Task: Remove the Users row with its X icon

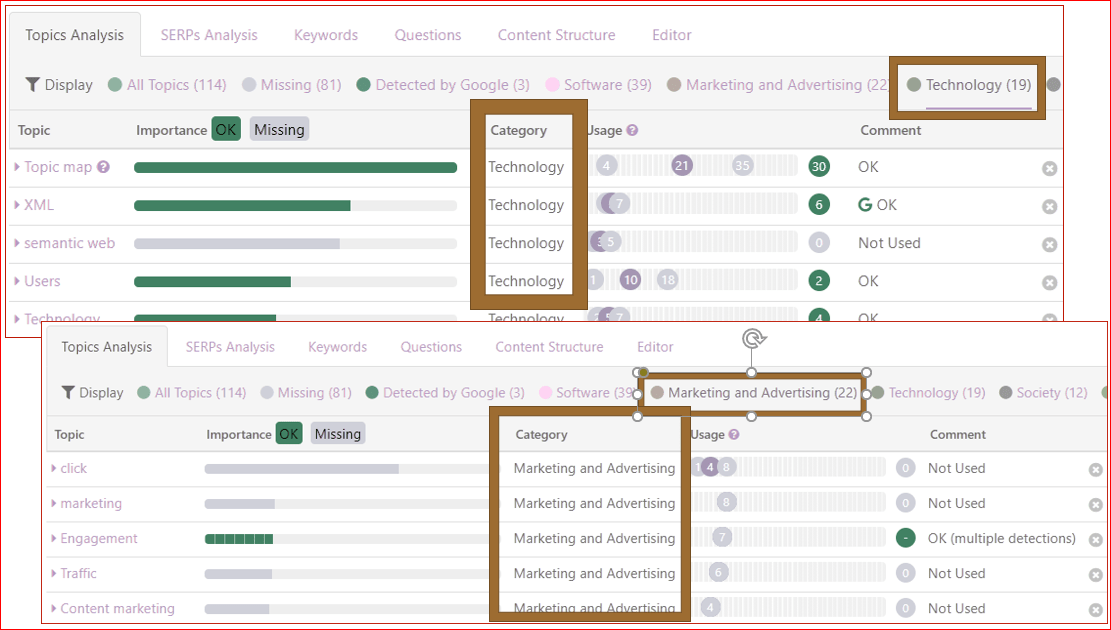Action: [1049, 283]
